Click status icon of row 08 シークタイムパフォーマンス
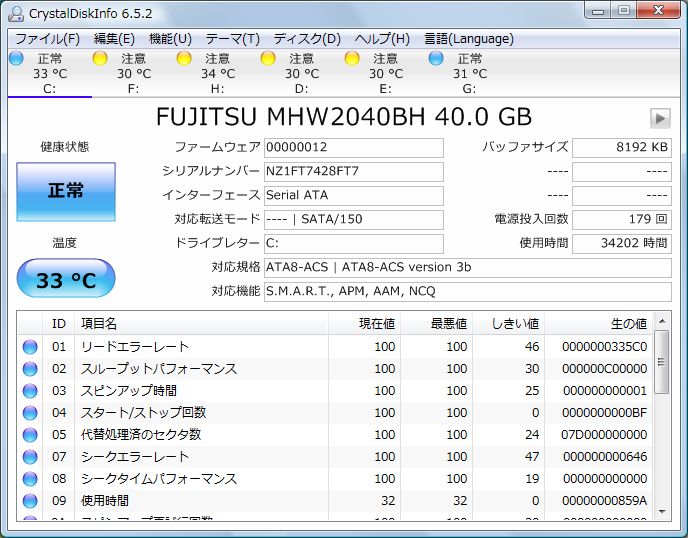The image size is (688, 538). pyautogui.click(x=30, y=479)
